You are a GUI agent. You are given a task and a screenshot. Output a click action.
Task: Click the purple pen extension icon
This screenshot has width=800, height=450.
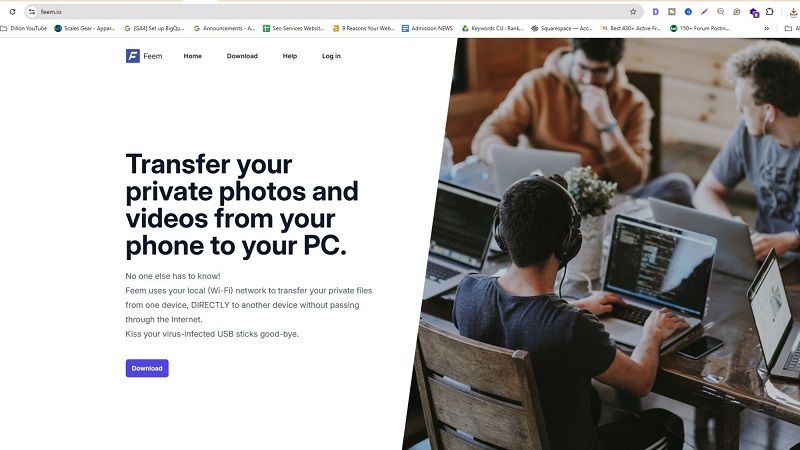705,12
